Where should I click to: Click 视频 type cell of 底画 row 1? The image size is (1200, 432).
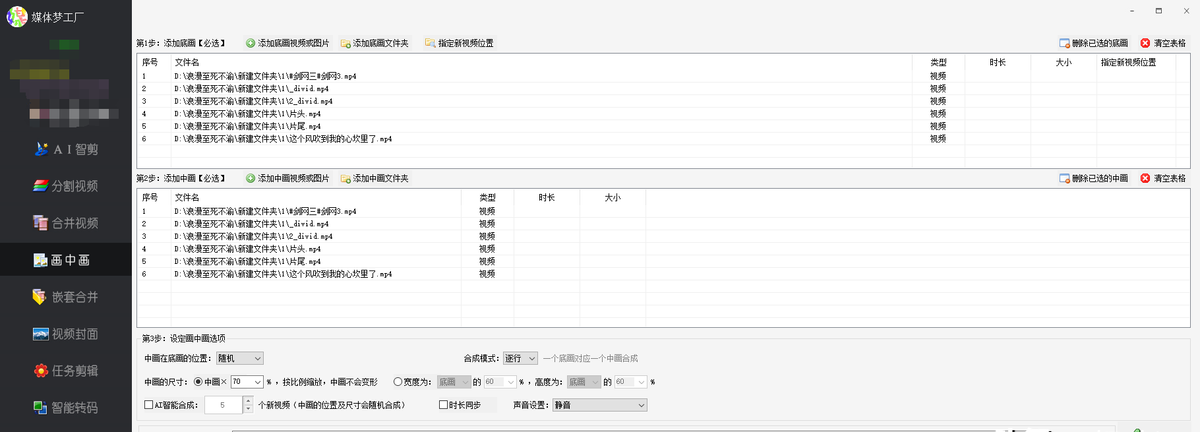(x=938, y=76)
